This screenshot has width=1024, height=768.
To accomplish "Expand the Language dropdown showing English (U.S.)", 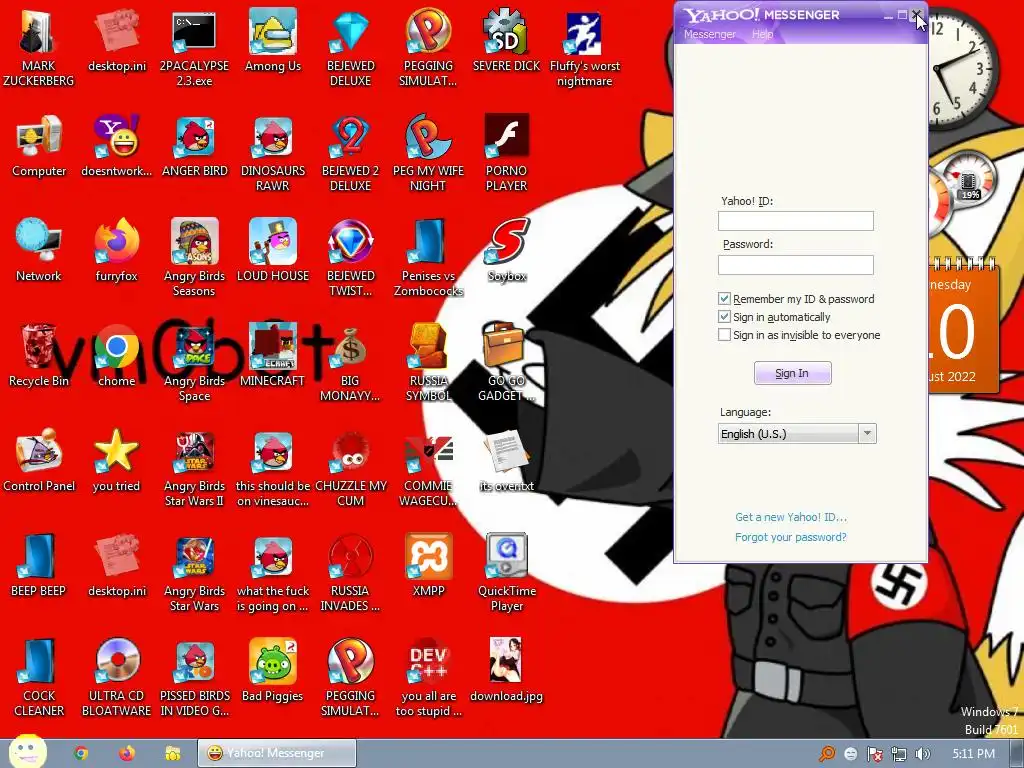I will click(x=797, y=434).
